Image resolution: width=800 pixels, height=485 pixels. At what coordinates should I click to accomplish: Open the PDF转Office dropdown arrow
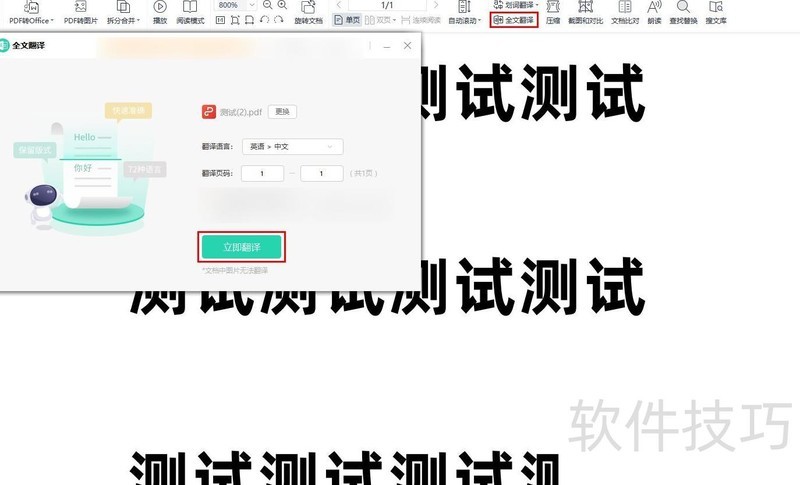52,20
